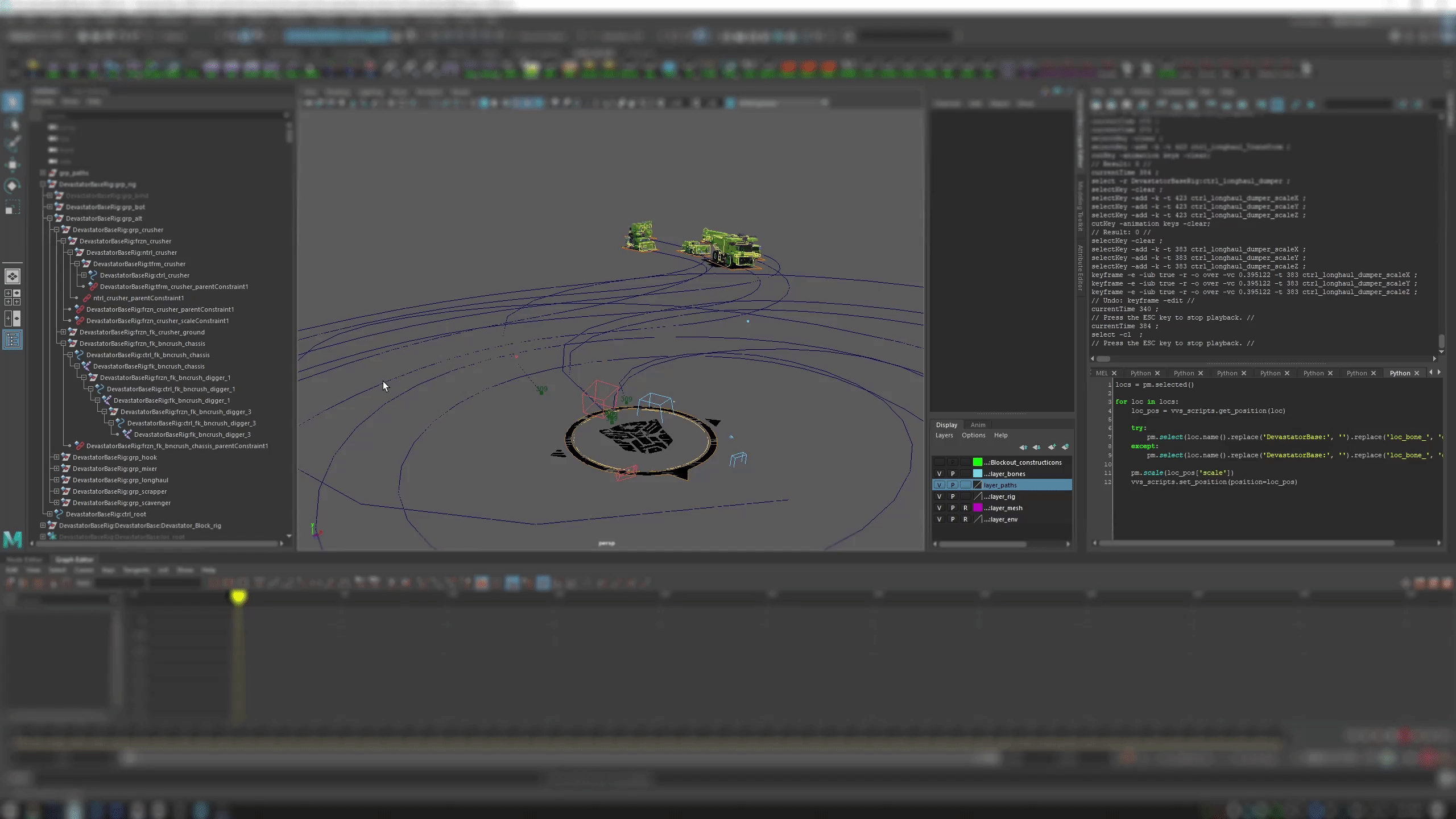Expand the DevastatorBaseRig:grp_hook node
Screen dimensions: 1456x819
(x=56, y=457)
